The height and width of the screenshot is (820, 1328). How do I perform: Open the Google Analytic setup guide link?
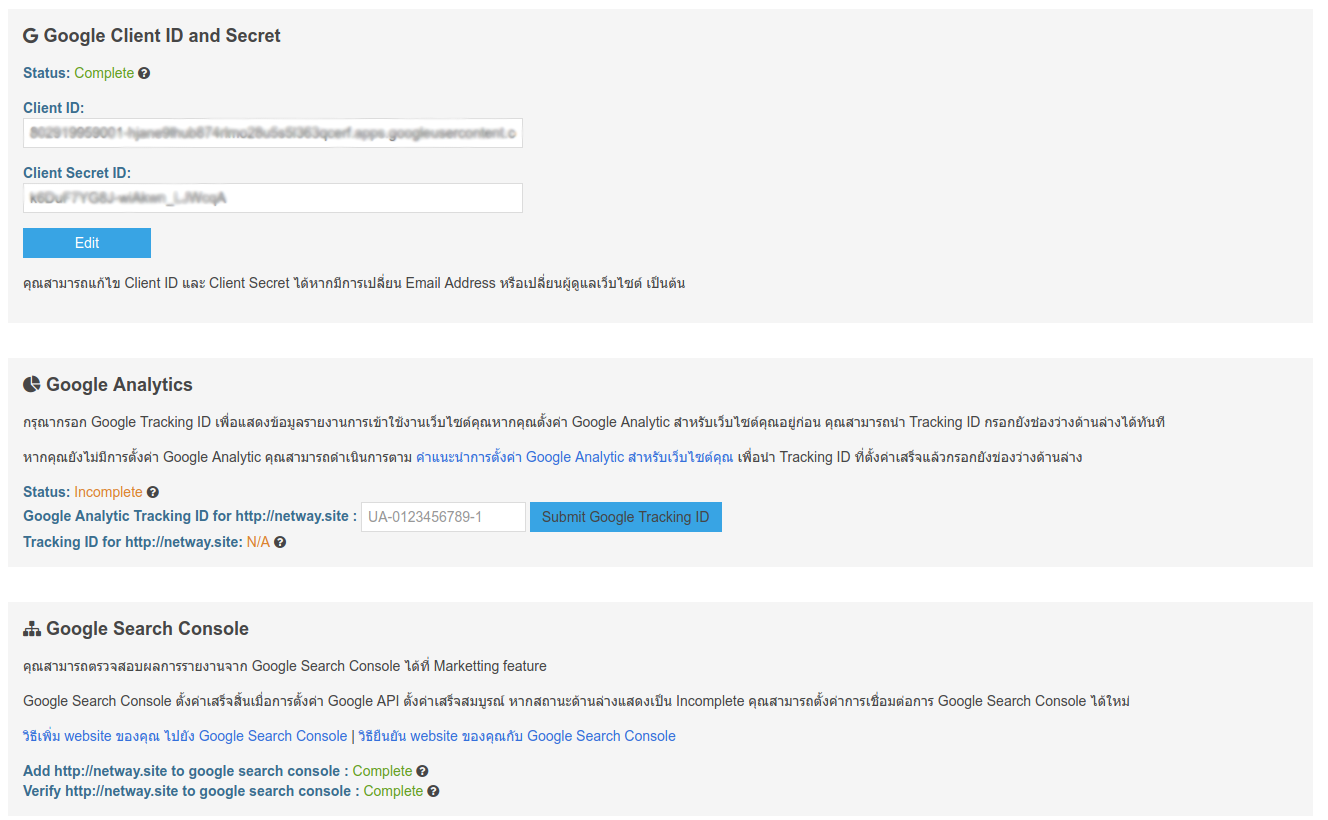pos(575,457)
